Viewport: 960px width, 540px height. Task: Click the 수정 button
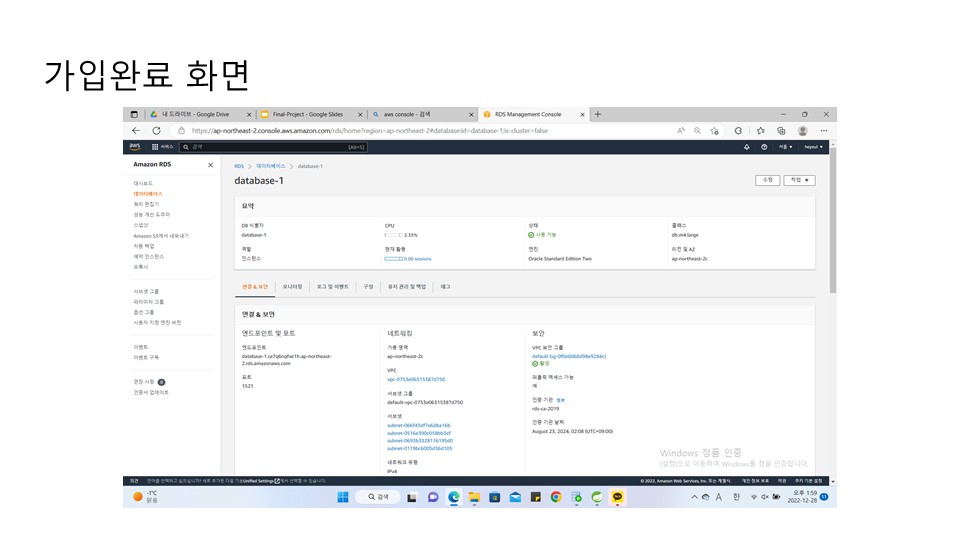pyautogui.click(x=768, y=180)
